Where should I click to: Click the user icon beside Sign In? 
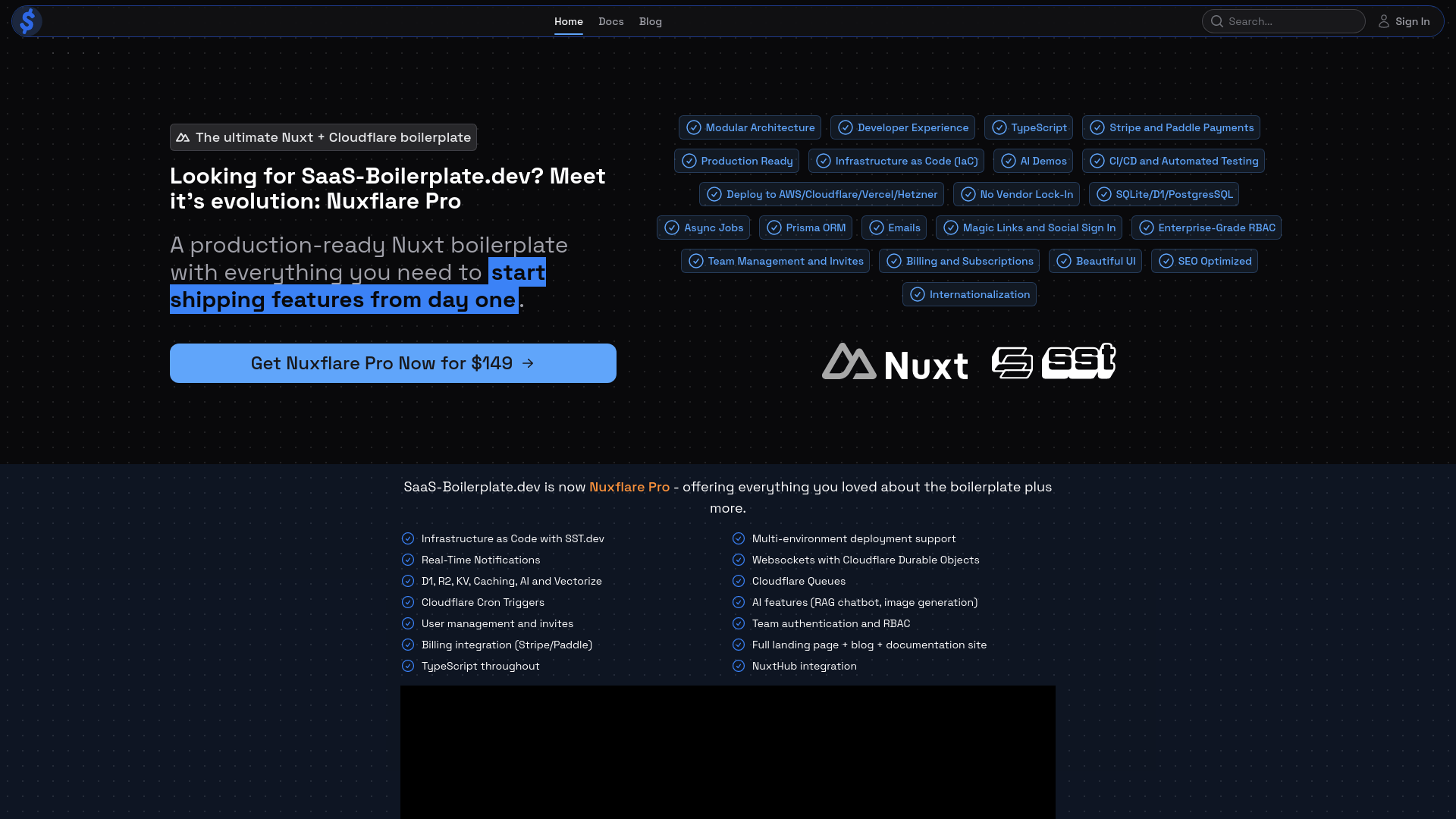[1384, 21]
